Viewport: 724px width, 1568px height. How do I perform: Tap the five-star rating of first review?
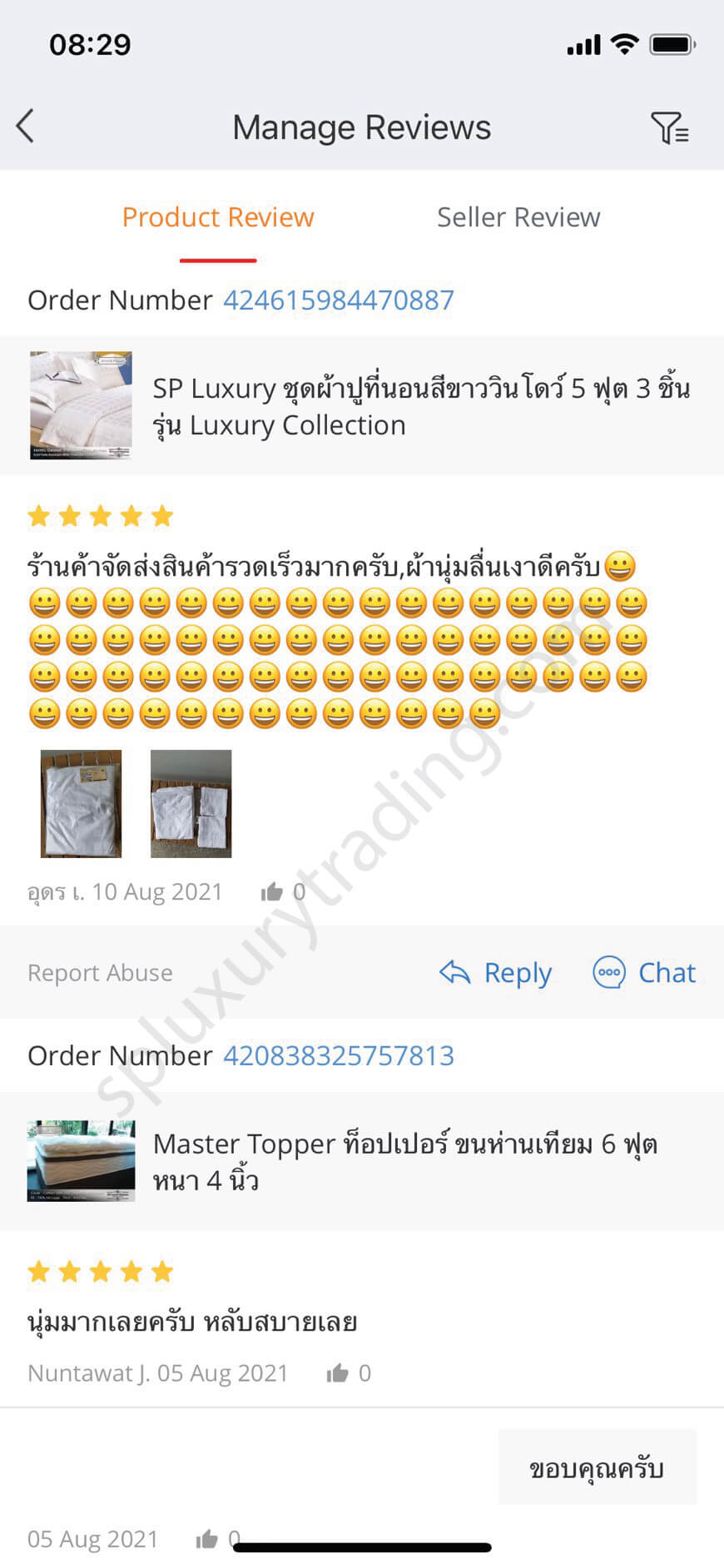tap(101, 516)
